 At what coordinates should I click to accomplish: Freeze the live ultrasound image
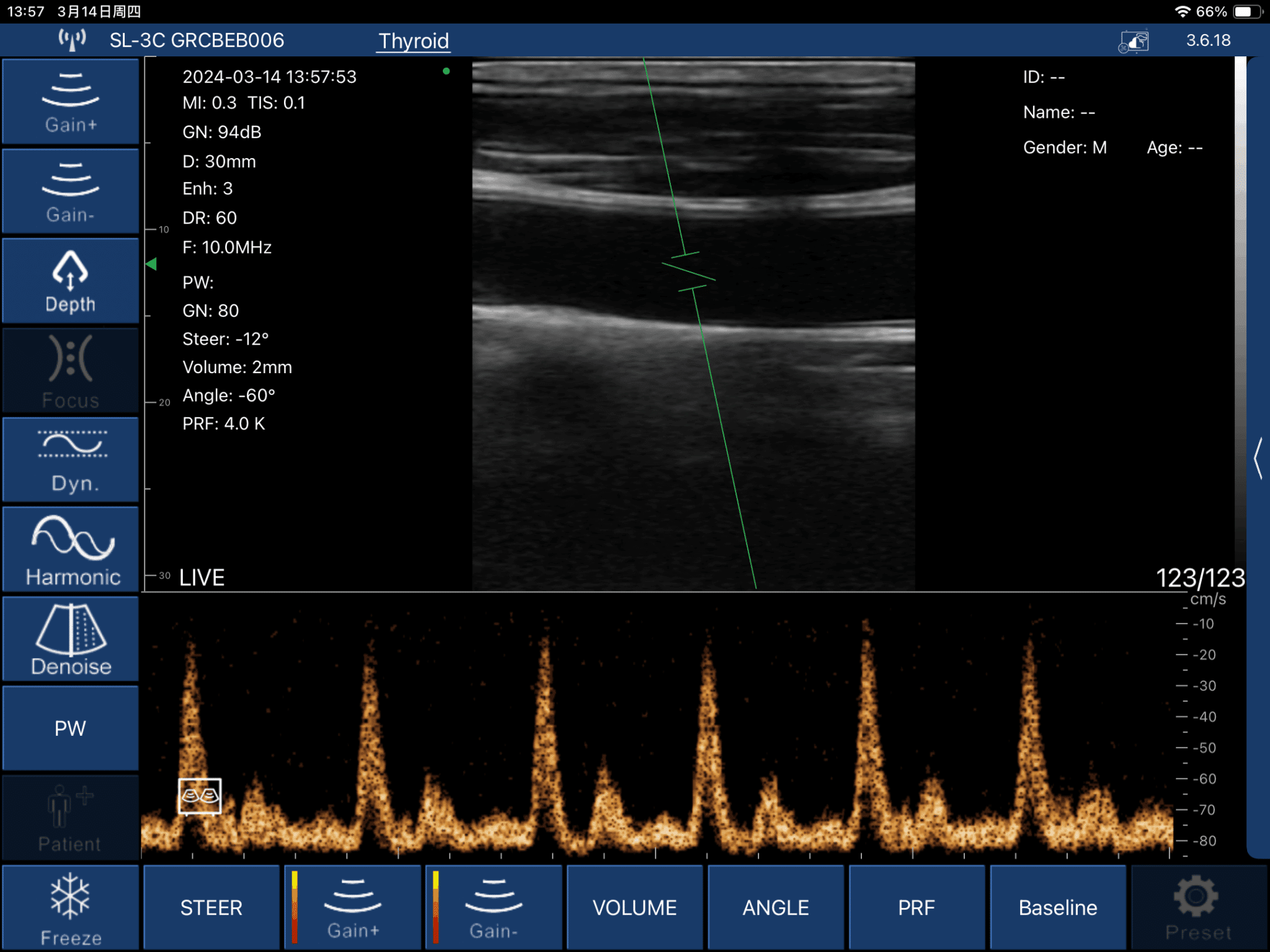coord(70,907)
